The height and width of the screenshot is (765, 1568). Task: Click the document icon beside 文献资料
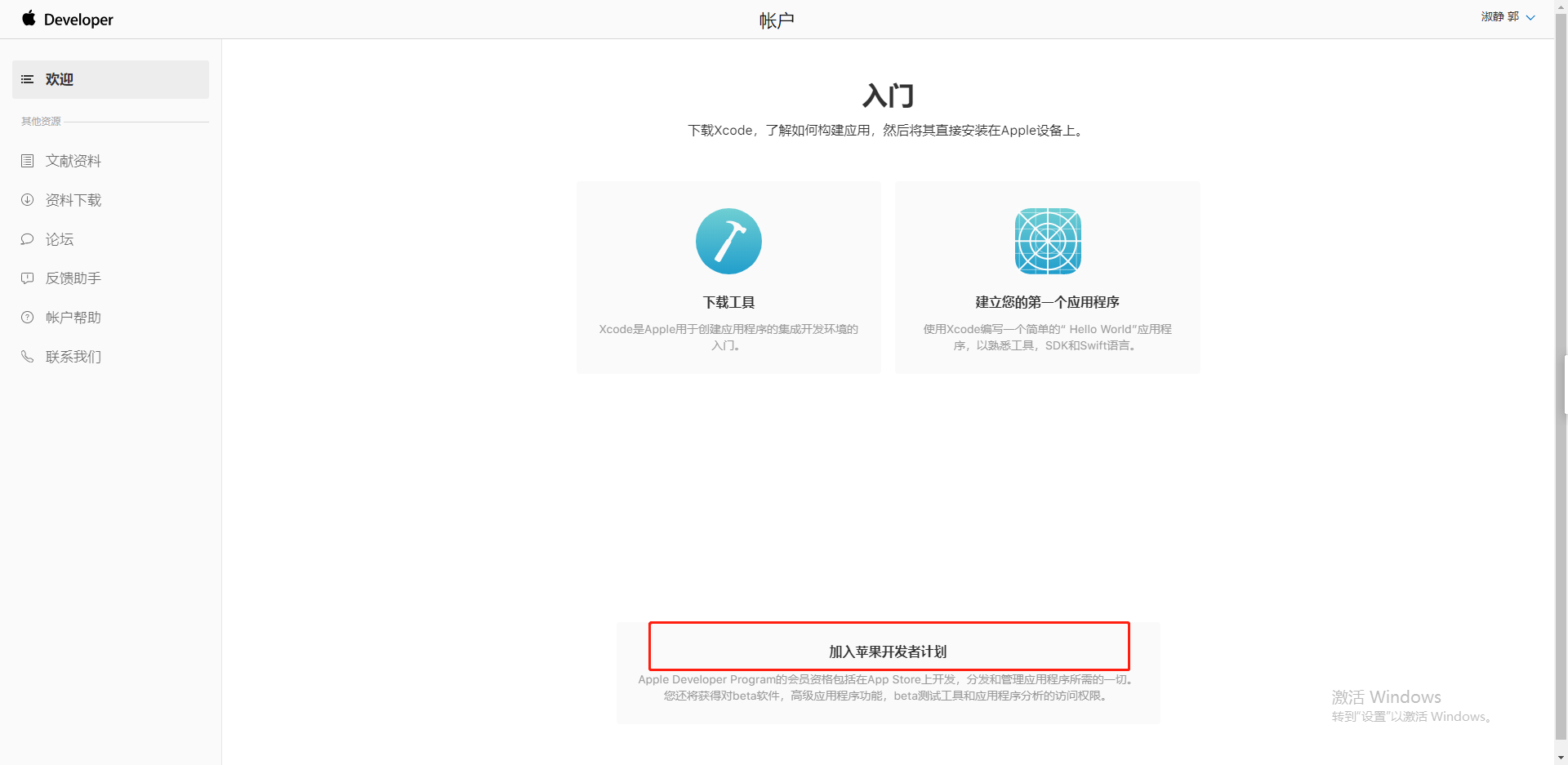coord(27,161)
